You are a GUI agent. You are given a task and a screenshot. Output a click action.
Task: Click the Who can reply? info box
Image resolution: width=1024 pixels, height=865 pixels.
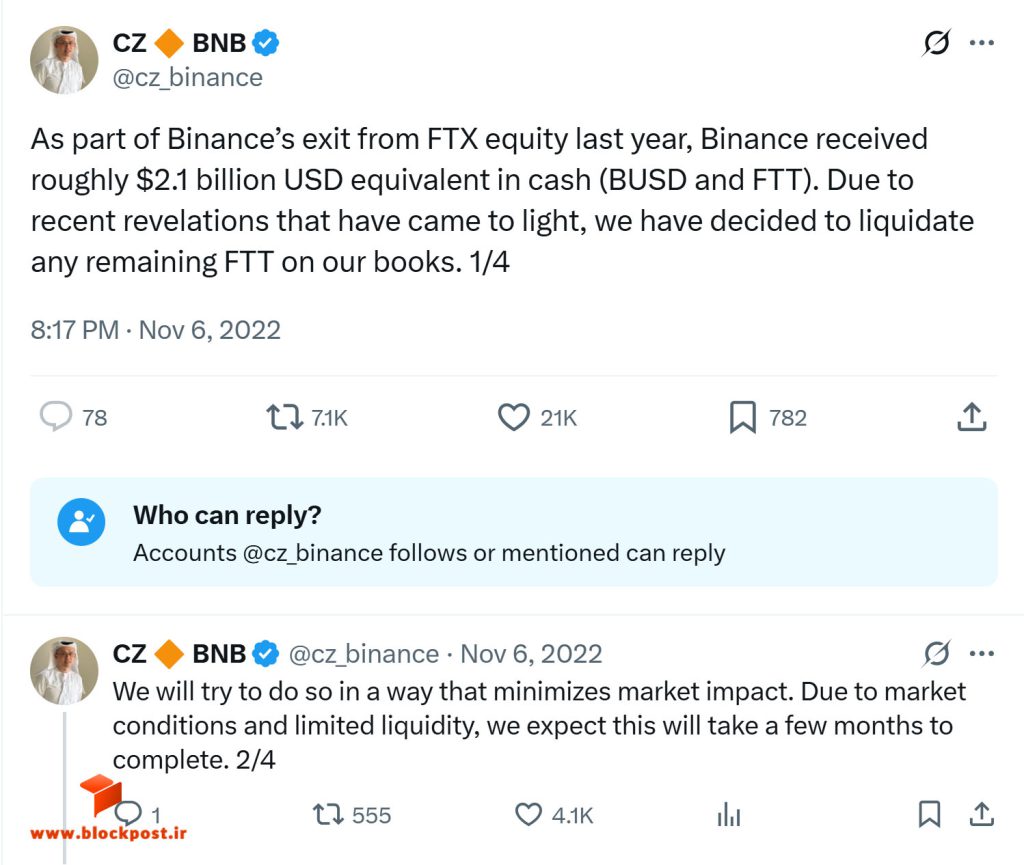(513, 532)
